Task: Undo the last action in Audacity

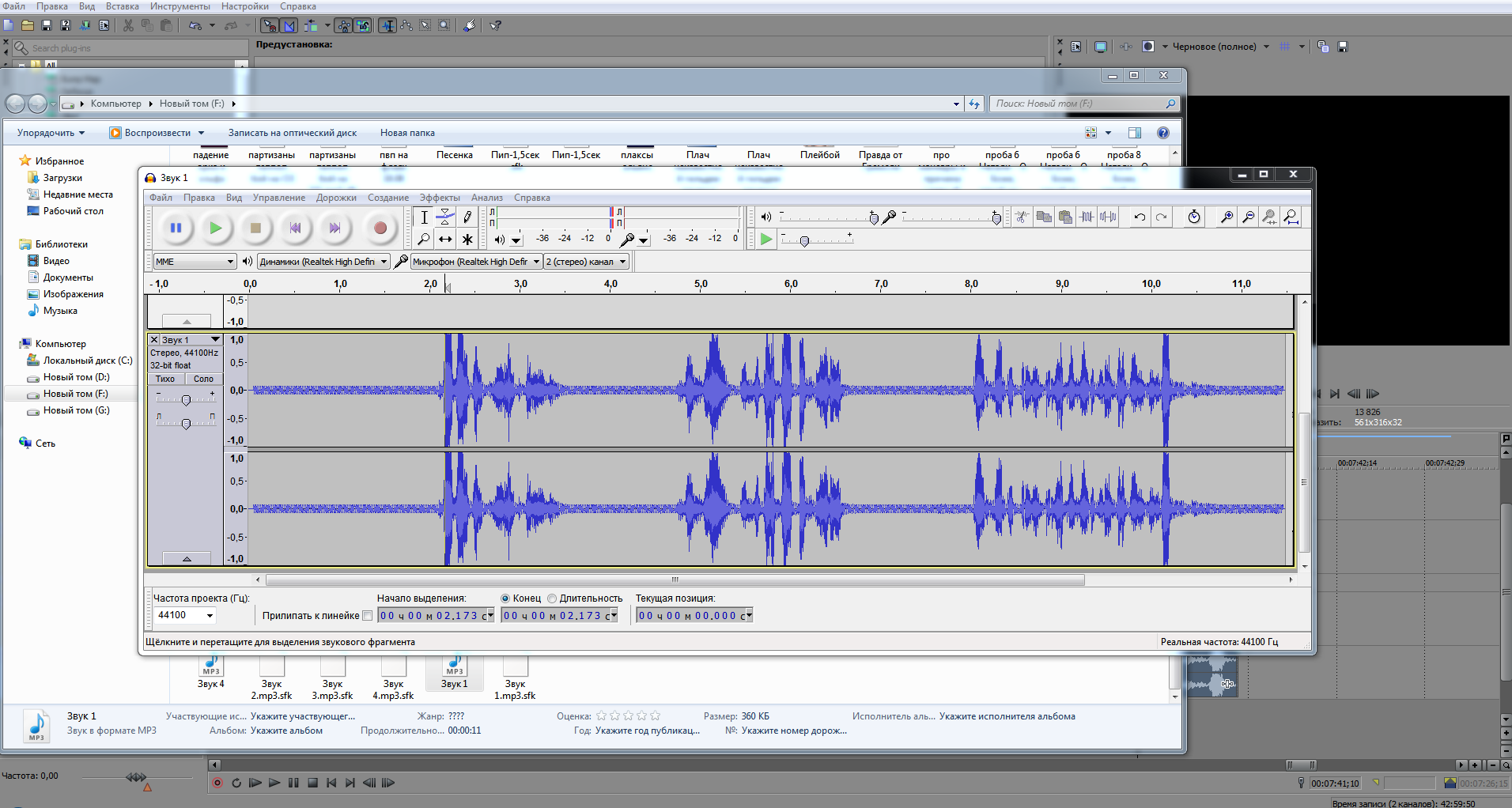Action: click(1140, 217)
